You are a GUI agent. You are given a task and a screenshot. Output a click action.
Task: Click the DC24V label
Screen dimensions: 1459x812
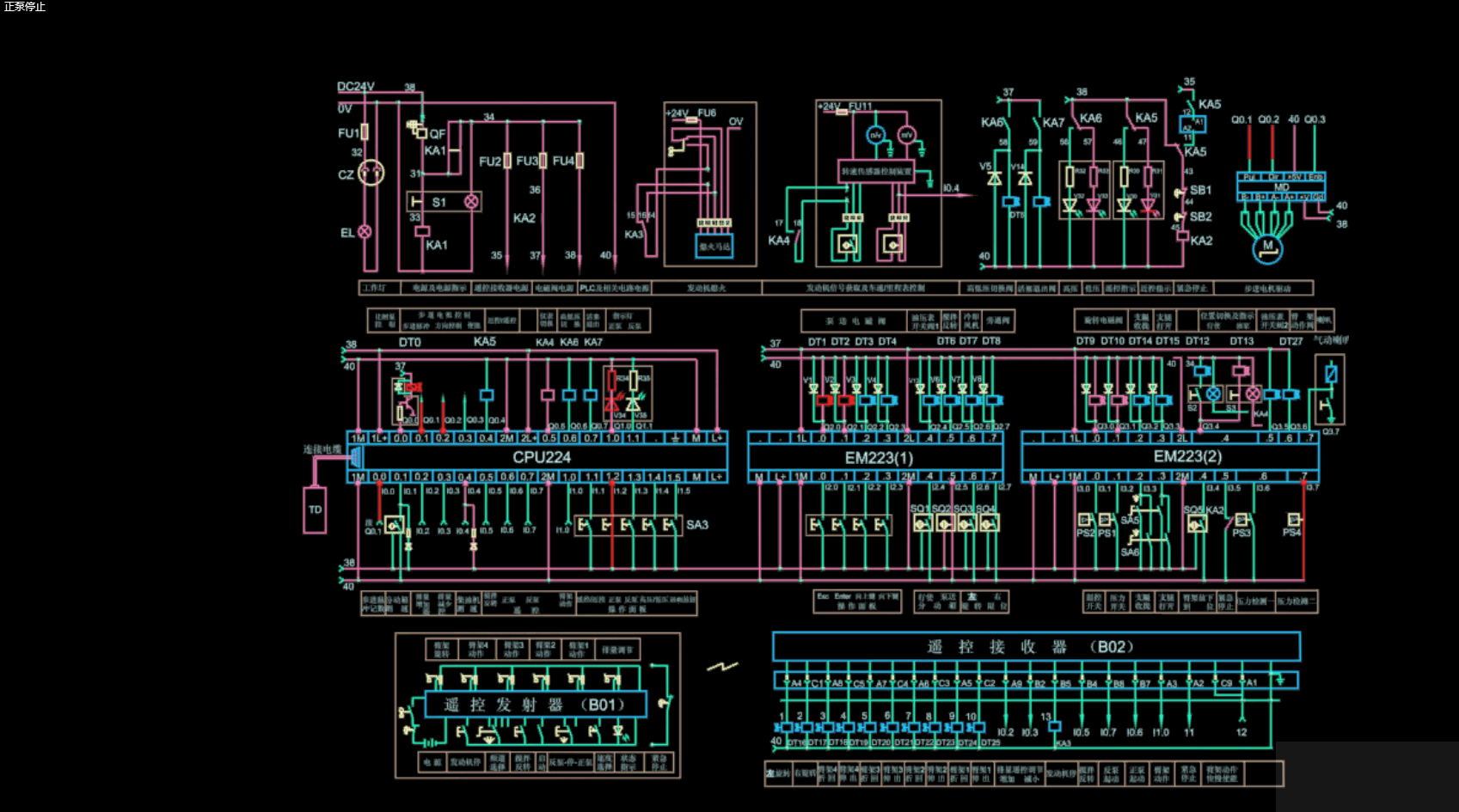(355, 87)
